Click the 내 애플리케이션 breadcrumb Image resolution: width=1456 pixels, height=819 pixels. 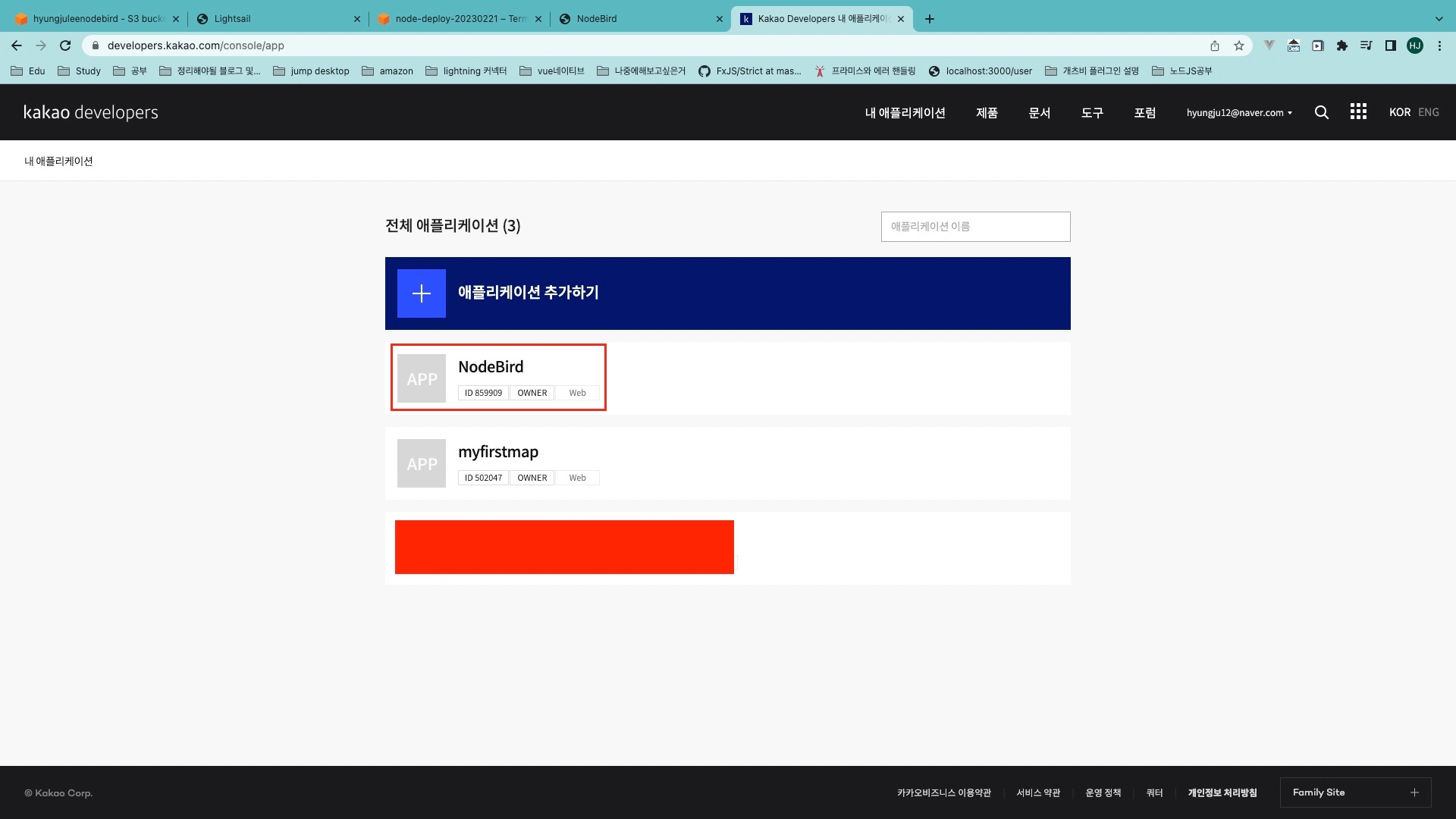pos(58,161)
